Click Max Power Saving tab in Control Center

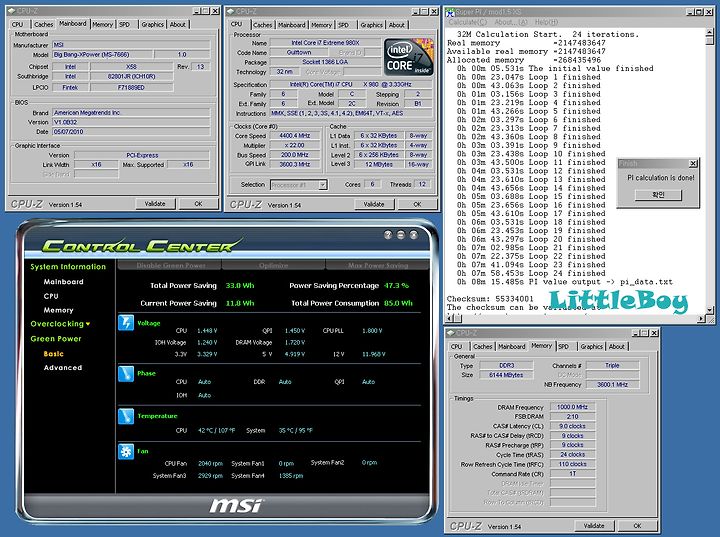point(378,265)
